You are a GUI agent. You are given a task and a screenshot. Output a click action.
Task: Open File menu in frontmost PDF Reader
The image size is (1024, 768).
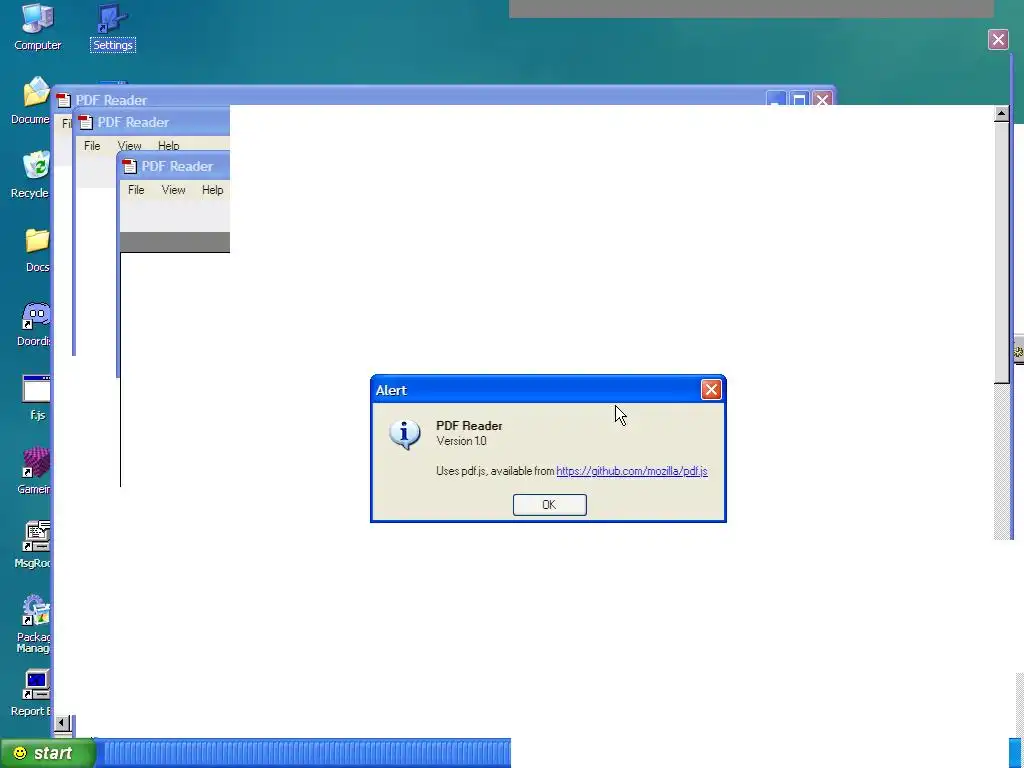click(136, 190)
